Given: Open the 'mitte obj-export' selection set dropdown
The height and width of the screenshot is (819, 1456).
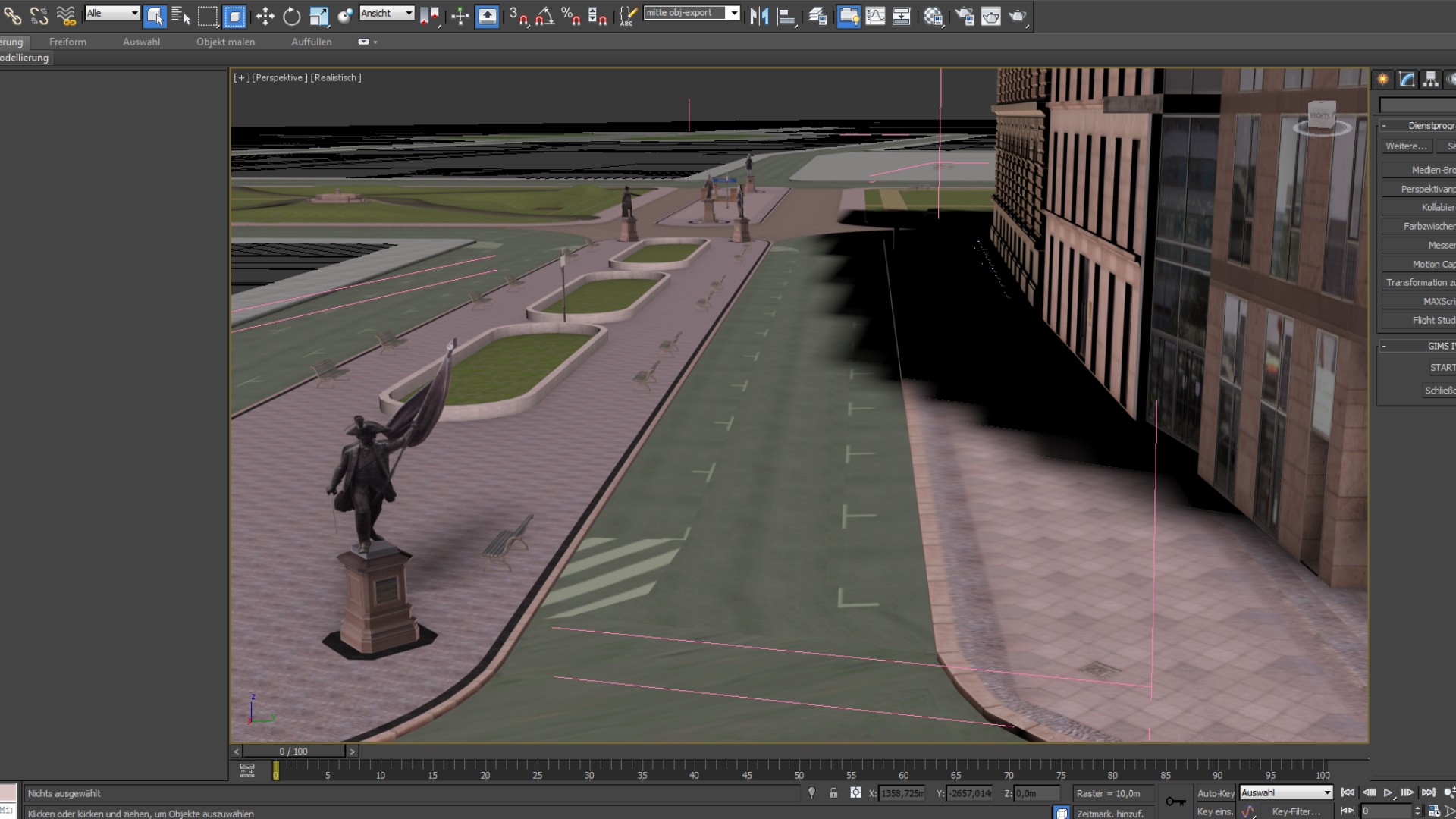Looking at the screenshot, I should pyautogui.click(x=691, y=13).
